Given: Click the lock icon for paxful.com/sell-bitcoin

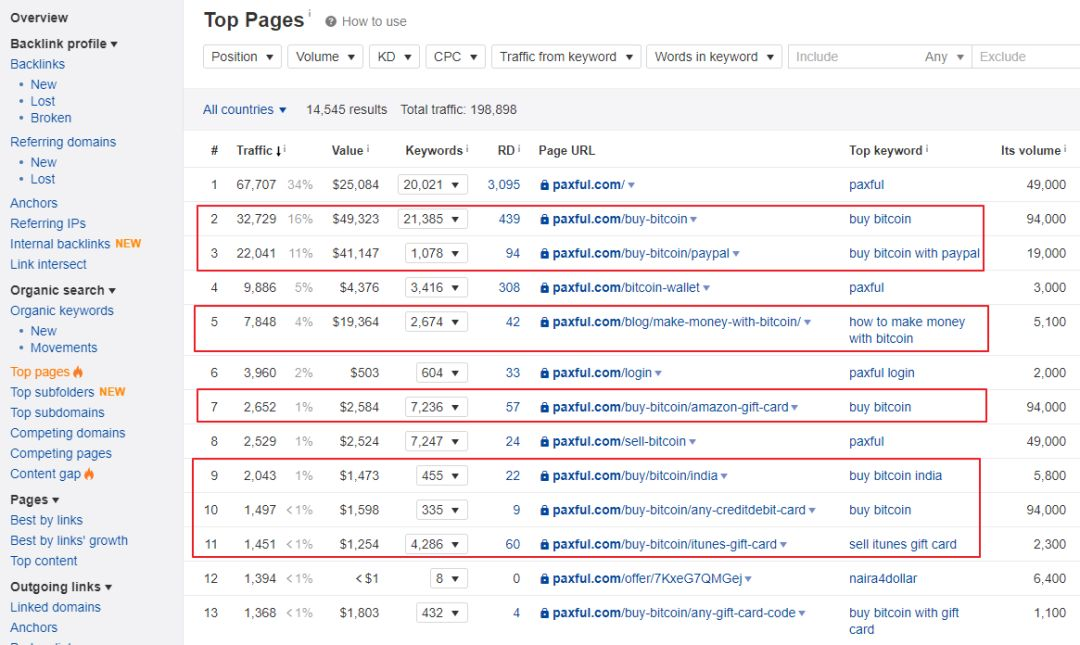Looking at the screenshot, I should [x=544, y=442].
